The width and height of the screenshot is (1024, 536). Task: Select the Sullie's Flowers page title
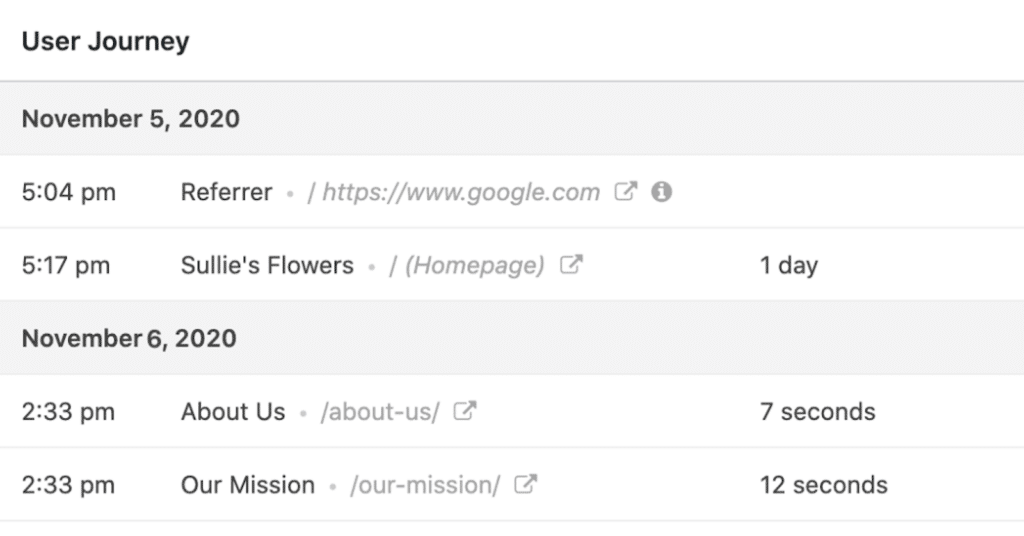click(x=267, y=265)
